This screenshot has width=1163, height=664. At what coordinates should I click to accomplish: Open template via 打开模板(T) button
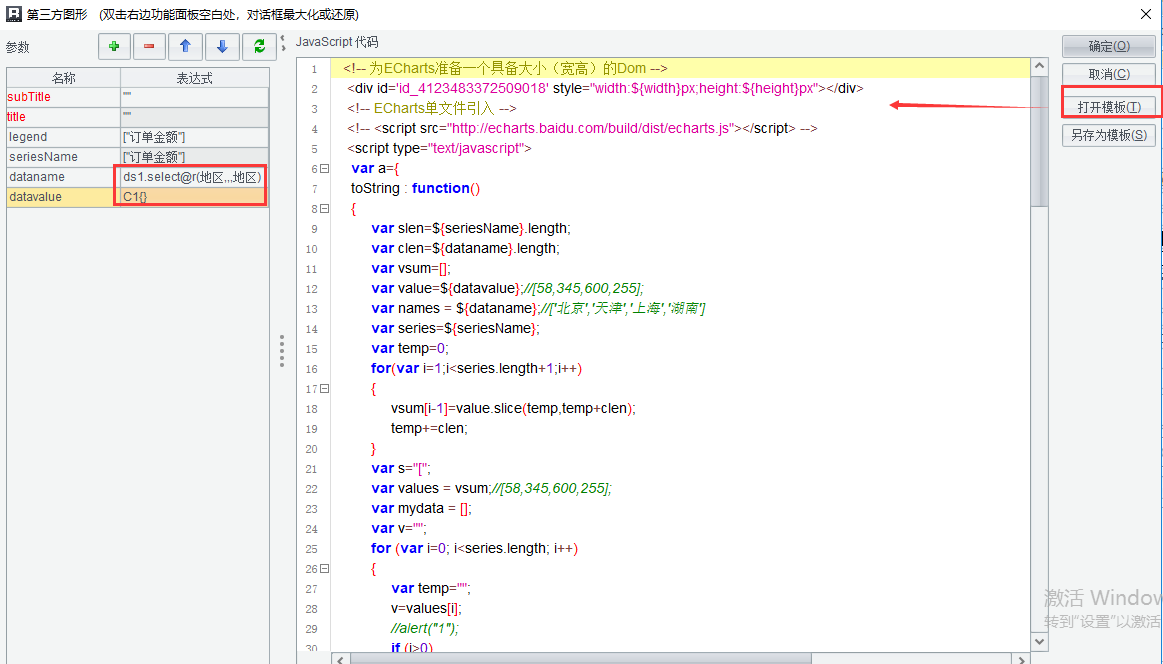tap(1108, 107)
